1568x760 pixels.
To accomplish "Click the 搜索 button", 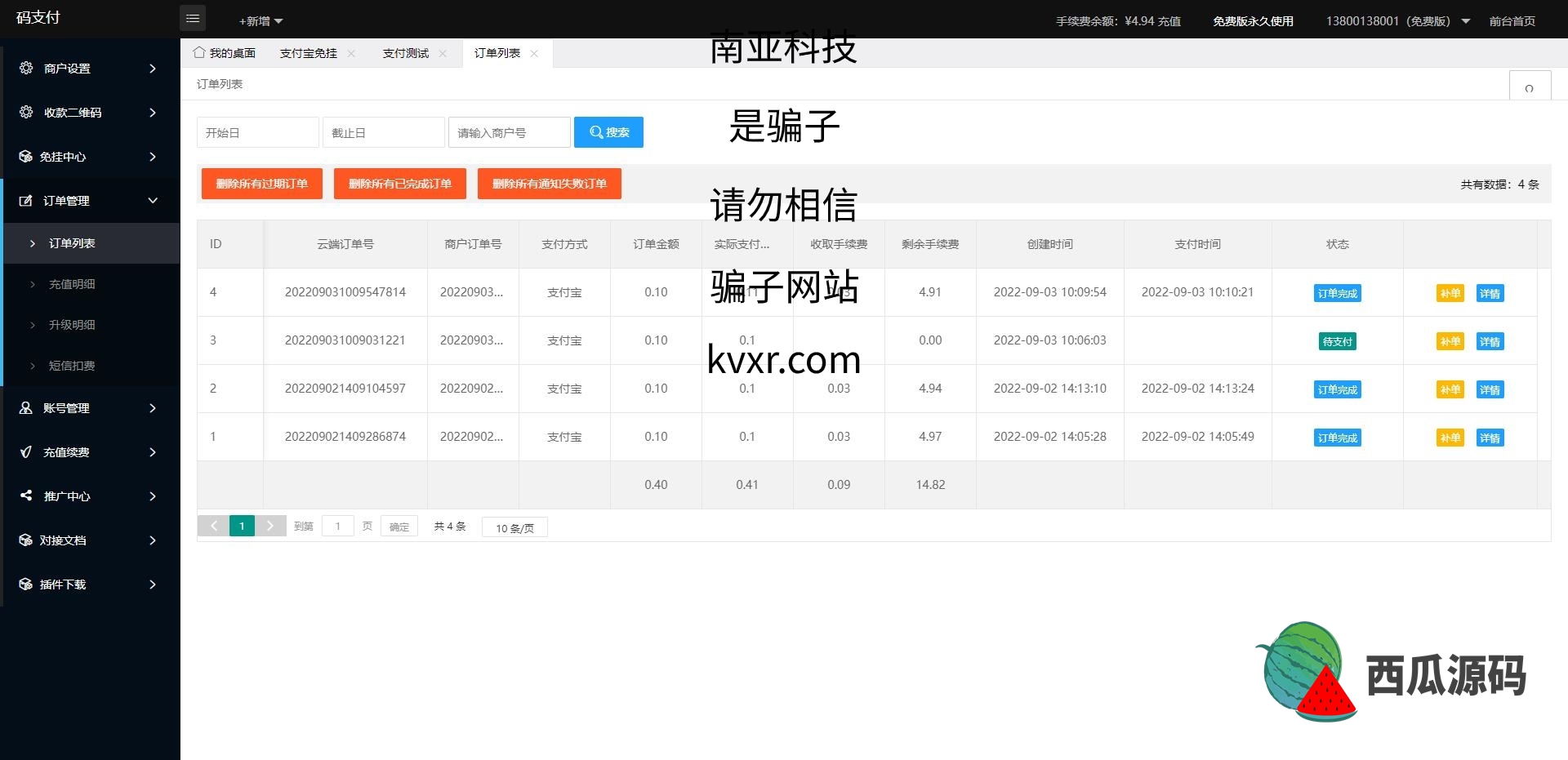I will point(608,132).
